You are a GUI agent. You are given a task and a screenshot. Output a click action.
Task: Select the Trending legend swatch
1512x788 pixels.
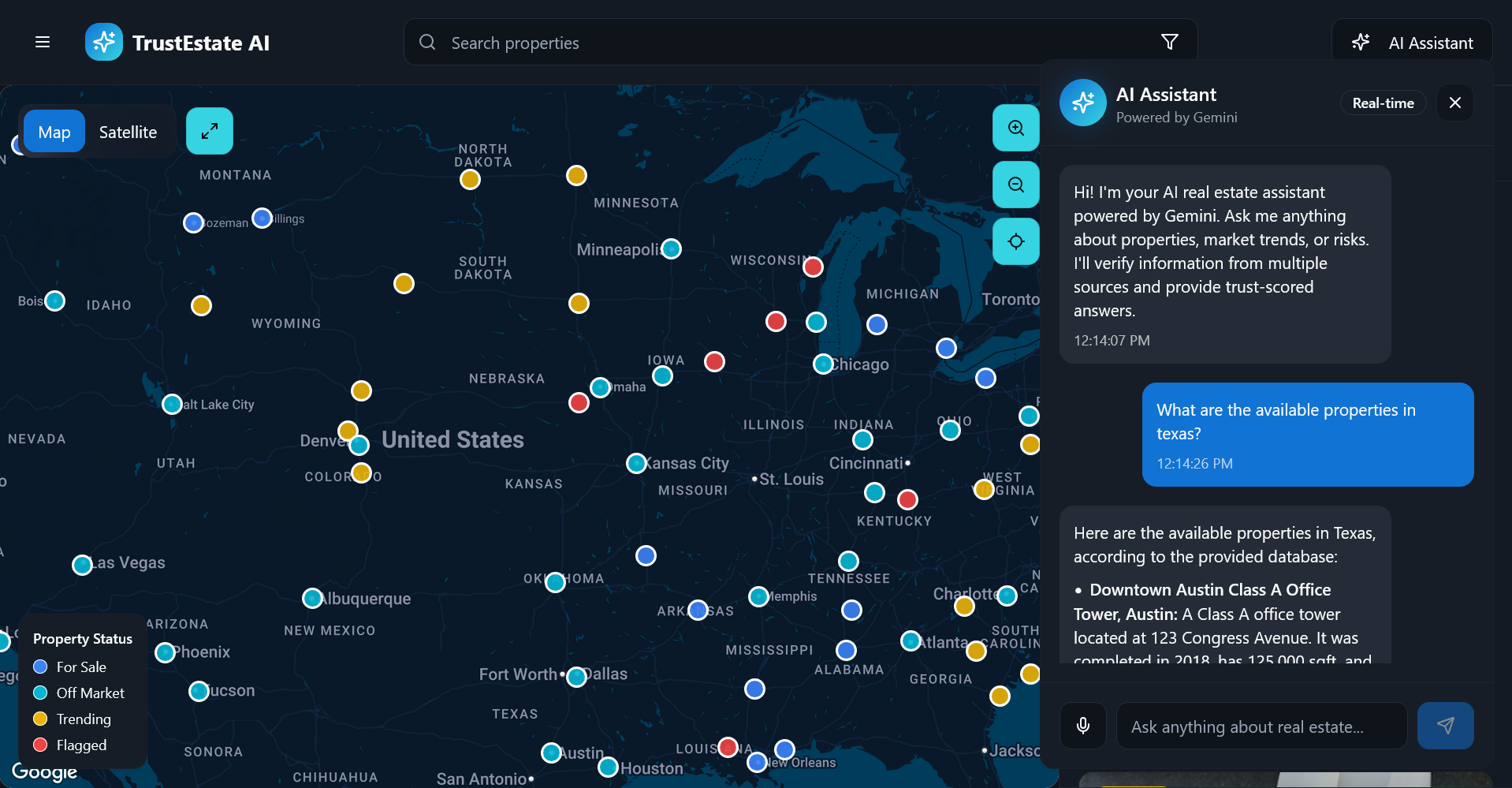tap(40, 719)
